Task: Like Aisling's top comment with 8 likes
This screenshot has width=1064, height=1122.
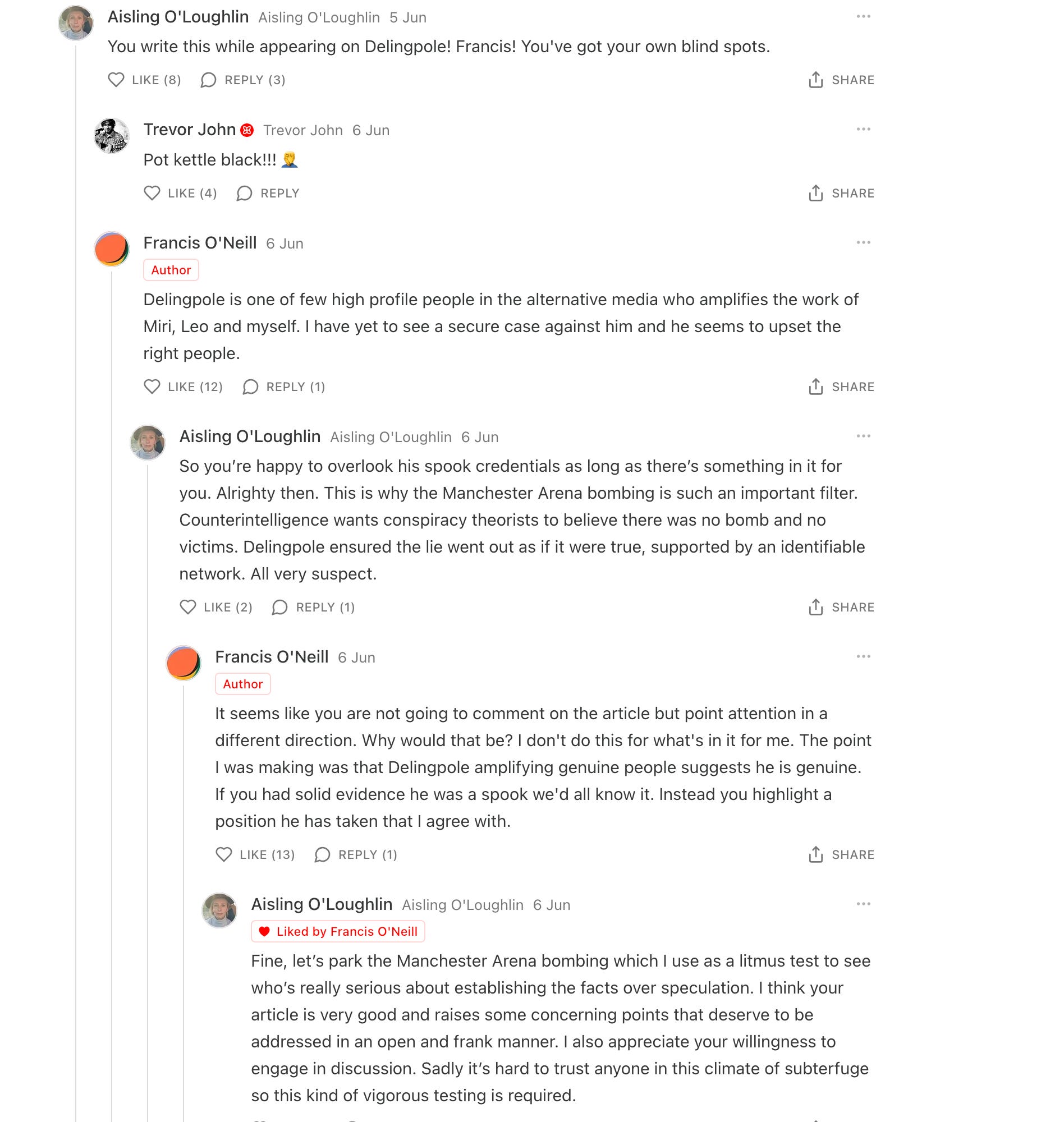Action: click(x=144, y=80)
